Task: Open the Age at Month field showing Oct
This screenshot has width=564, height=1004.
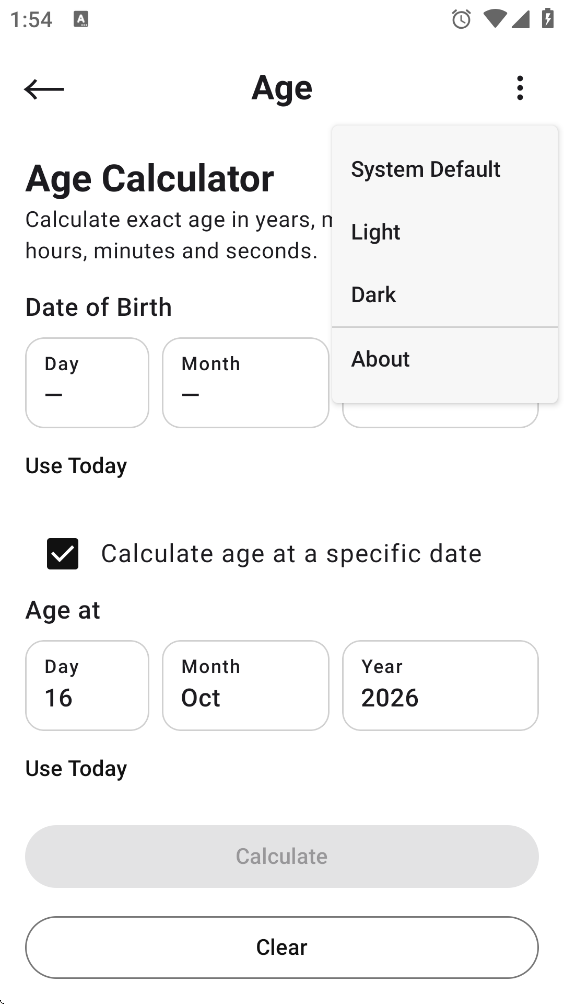Action: pyautogui.click(x=246, y=686)
